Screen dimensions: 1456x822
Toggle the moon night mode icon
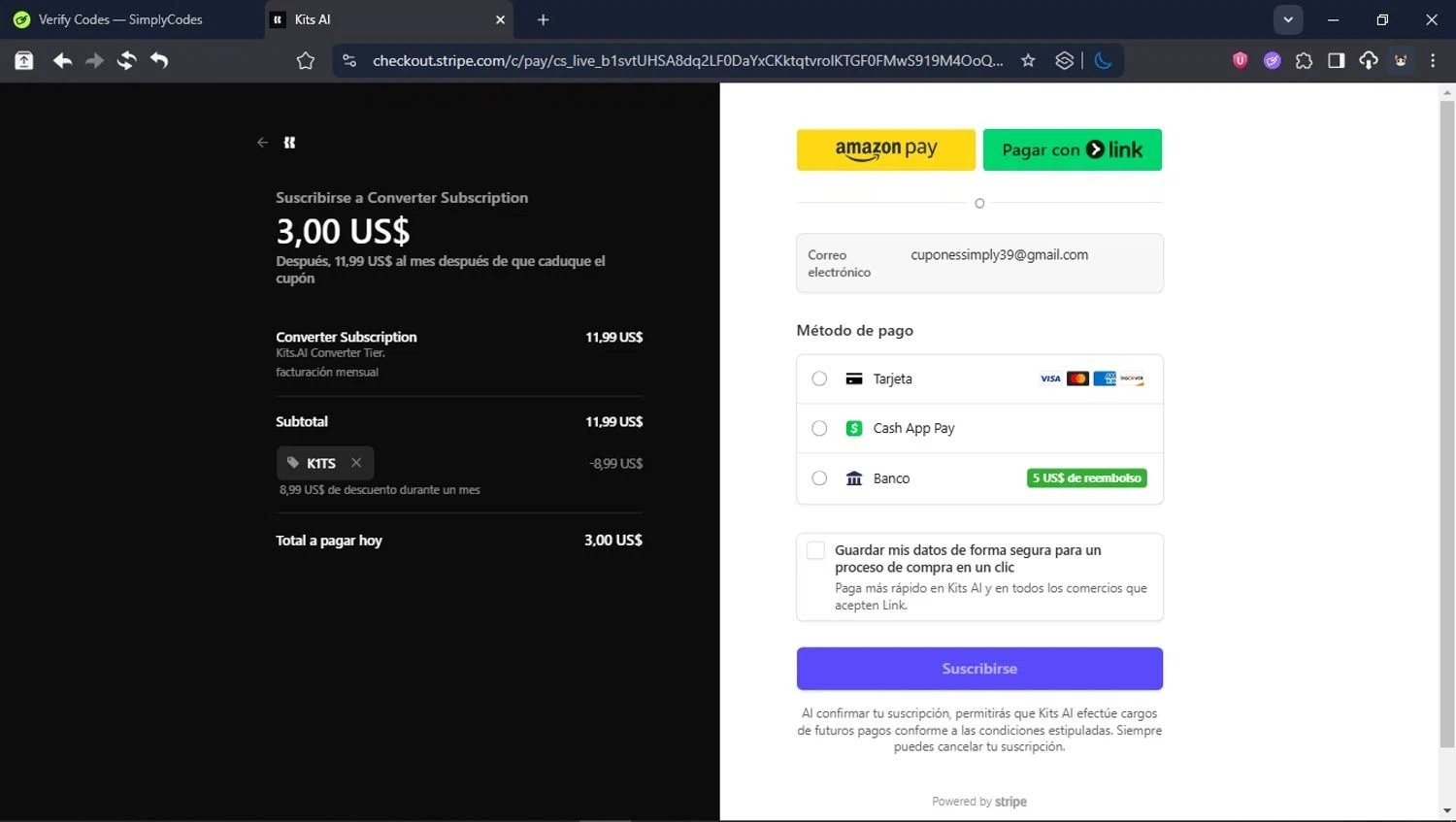point(1104,60)
